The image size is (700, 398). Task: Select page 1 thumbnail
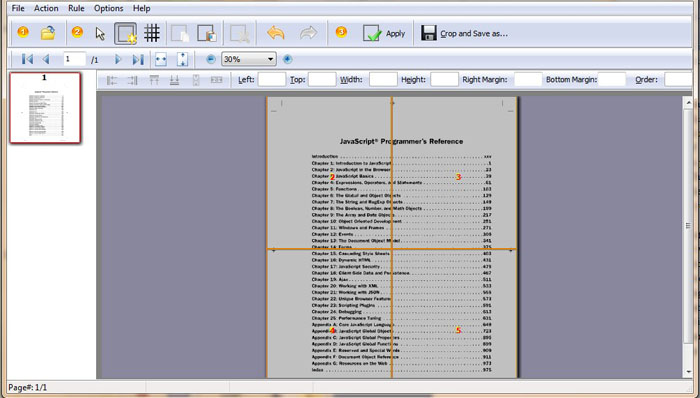(45, 108)
